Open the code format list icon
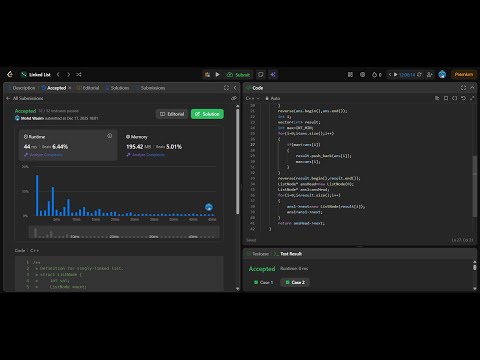This screenshot has width=480, height=360. click(x=437, y=98)
